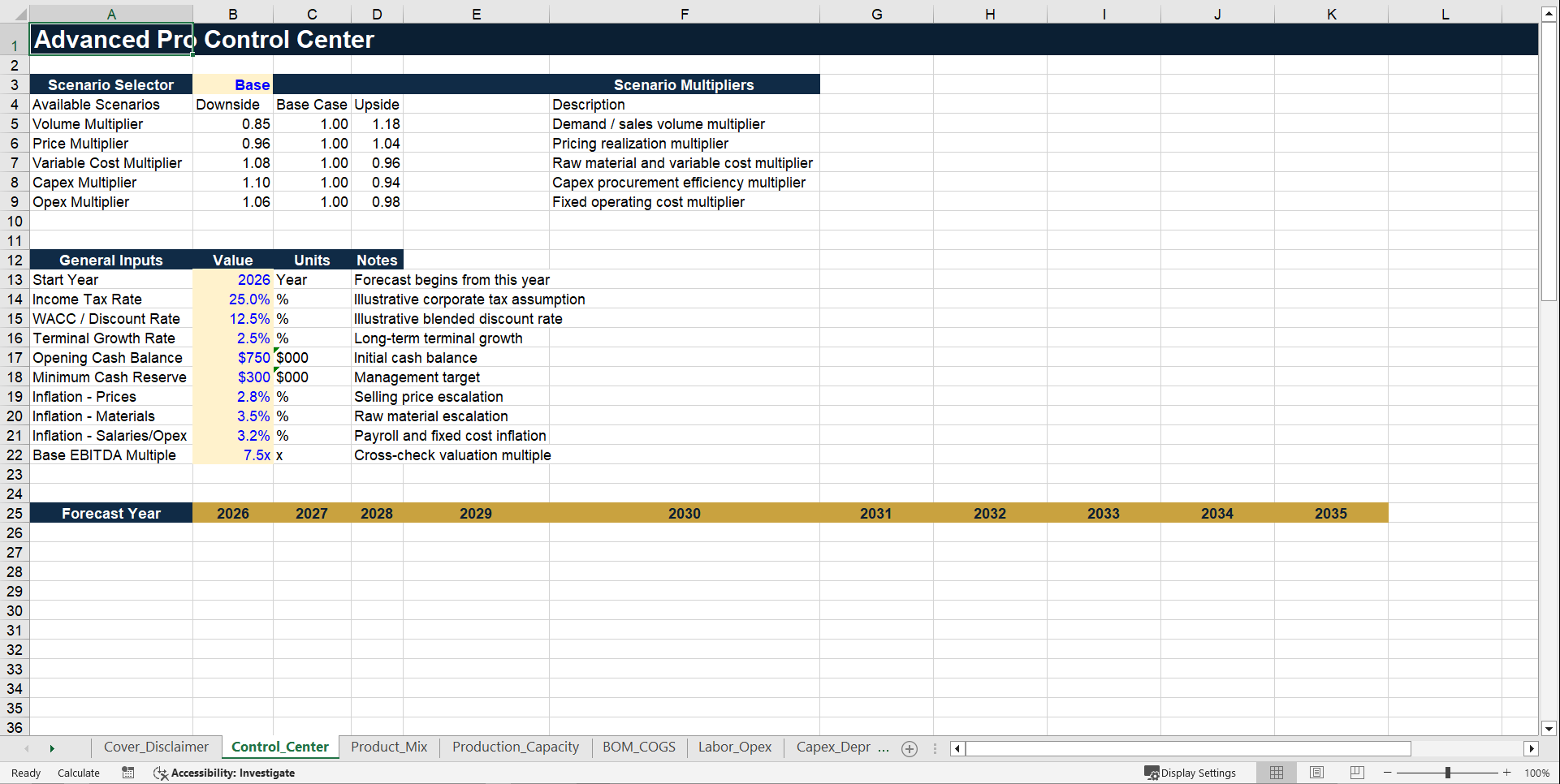Click the WACC value 12.5%
1560x784 pixels.
tap(233, 319)
